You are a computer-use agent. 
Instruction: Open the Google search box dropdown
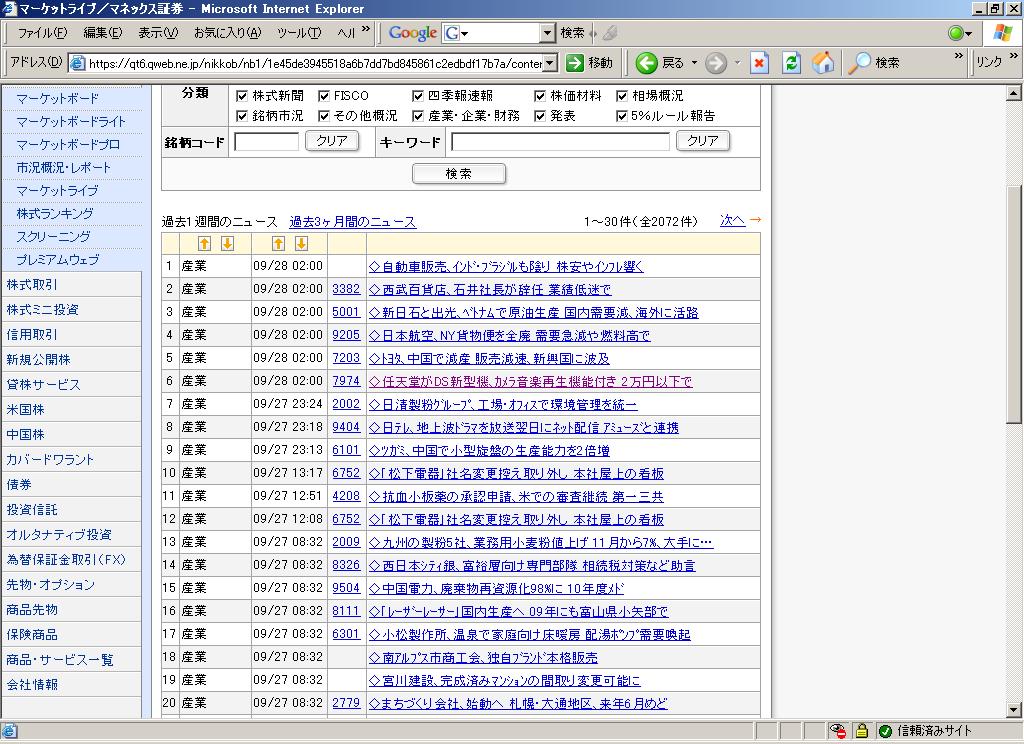point(547,33)
